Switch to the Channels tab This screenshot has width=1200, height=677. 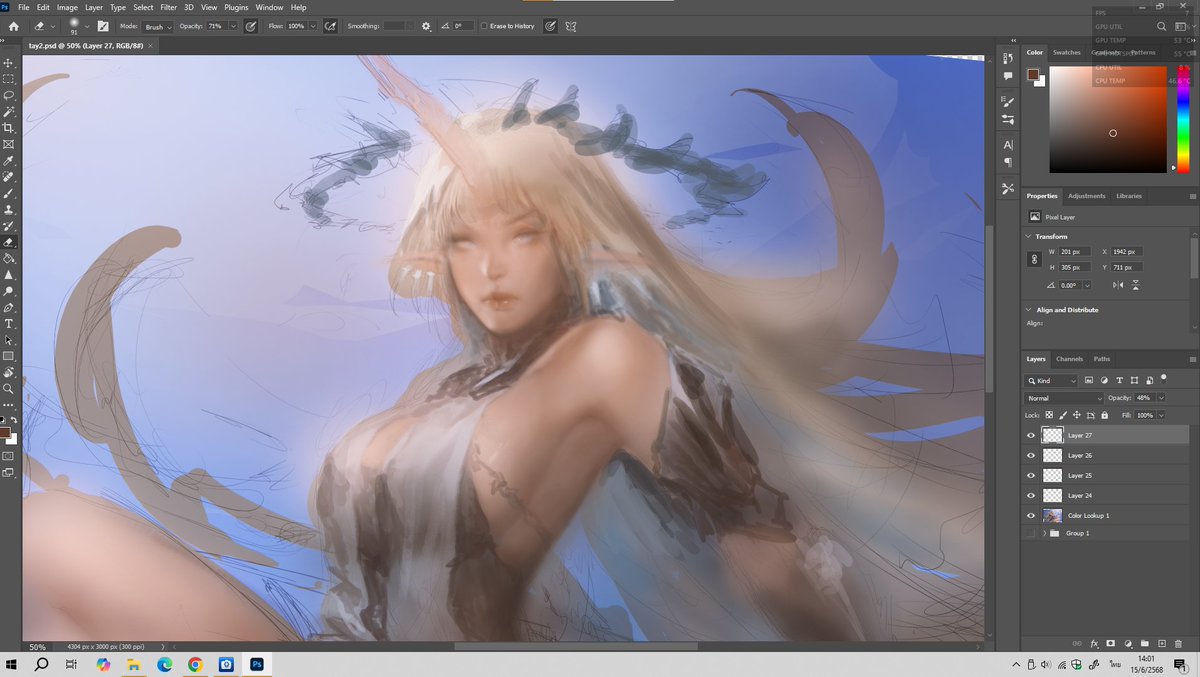point(1069,359)
